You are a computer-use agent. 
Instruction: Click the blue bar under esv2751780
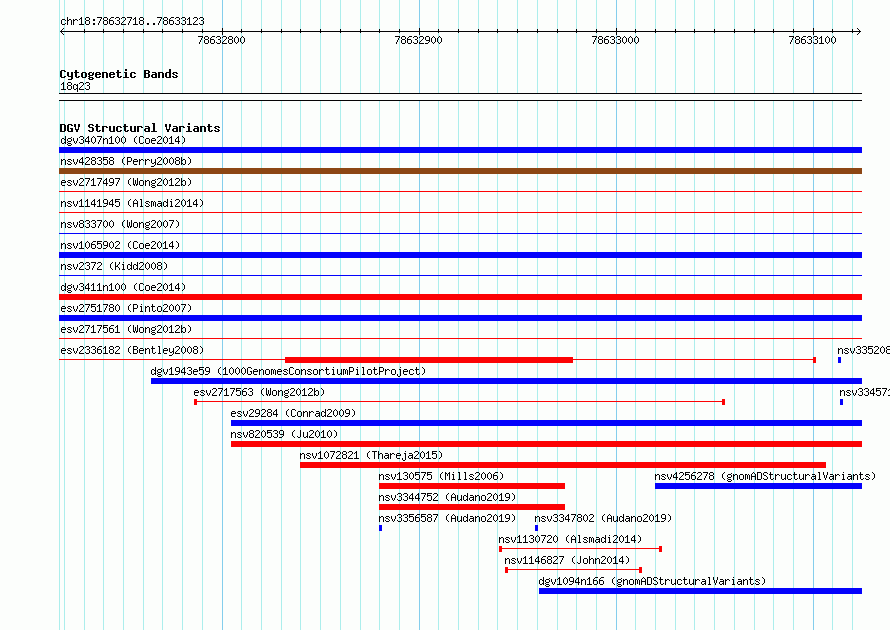click(460, 318)
